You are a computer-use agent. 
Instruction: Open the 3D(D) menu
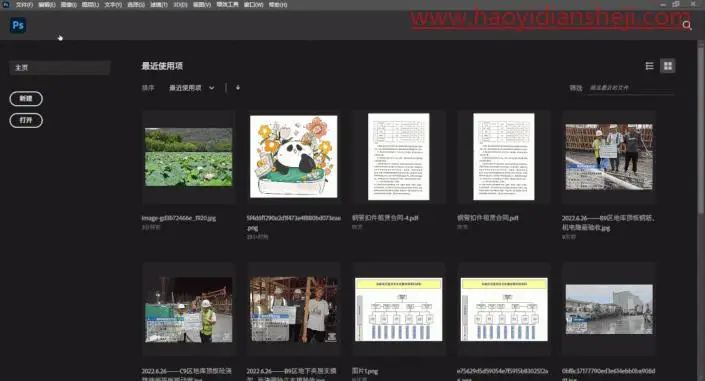[x=180, y=4]
